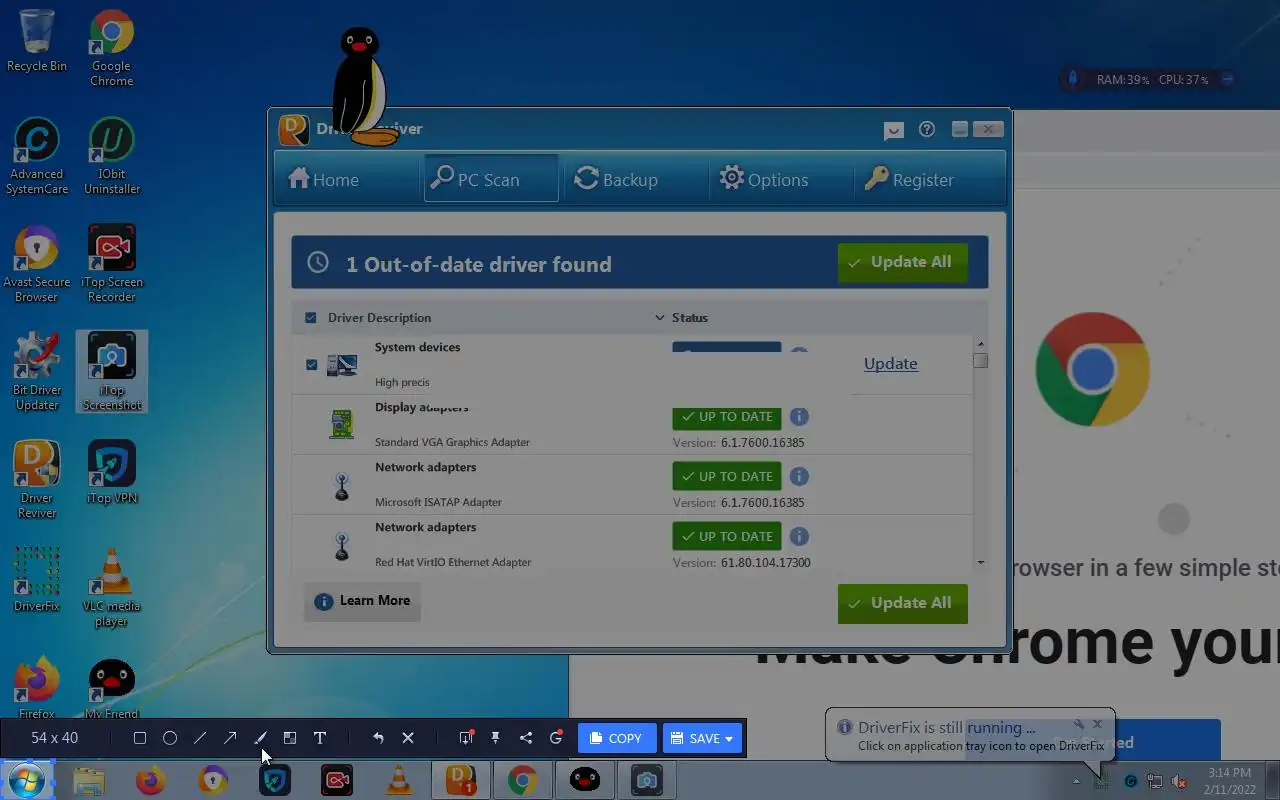This screenshot has height=800, width=1280.
Task: Show info for Red Hat VirtIO Ethernet Adapter
Action: pyautogui.click(x=799, y=536)
